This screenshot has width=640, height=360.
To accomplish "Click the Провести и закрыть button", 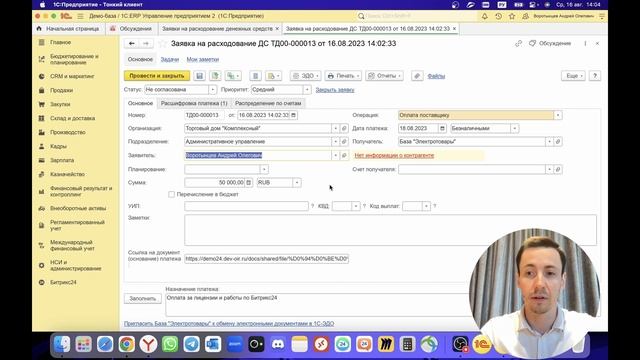I will click(157, 76).
